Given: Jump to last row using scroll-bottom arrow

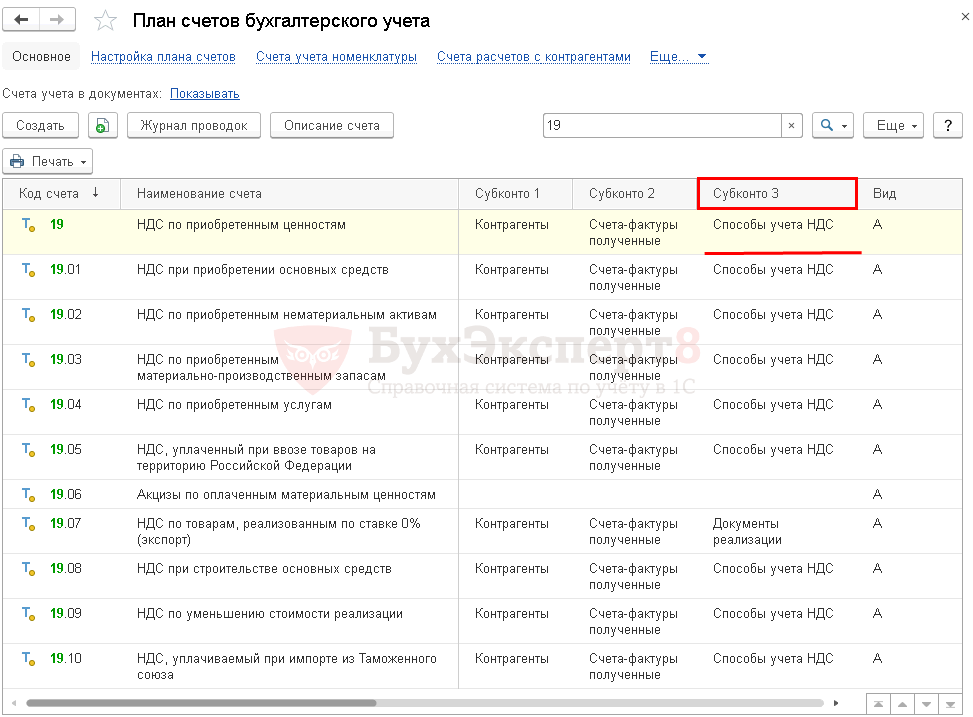Looking at the screenshot, I should (951, 704).
